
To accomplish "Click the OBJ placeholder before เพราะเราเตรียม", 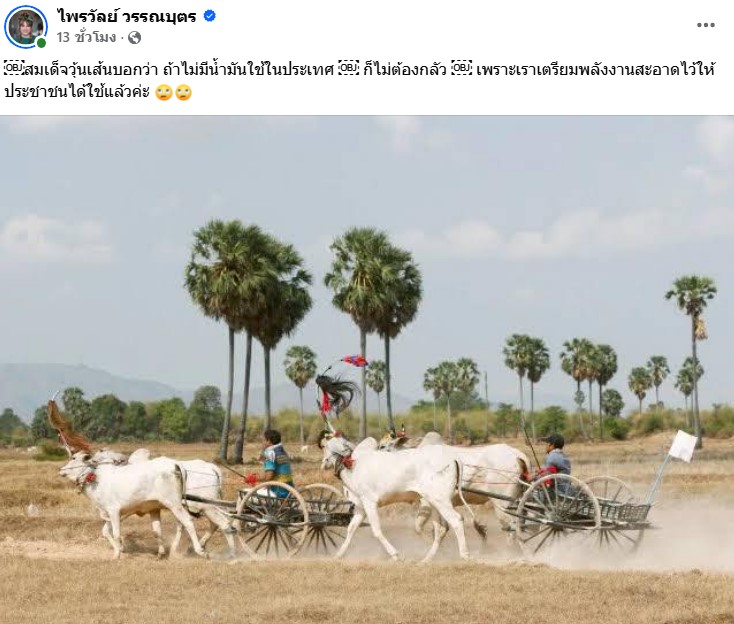I will pos(462,69).
